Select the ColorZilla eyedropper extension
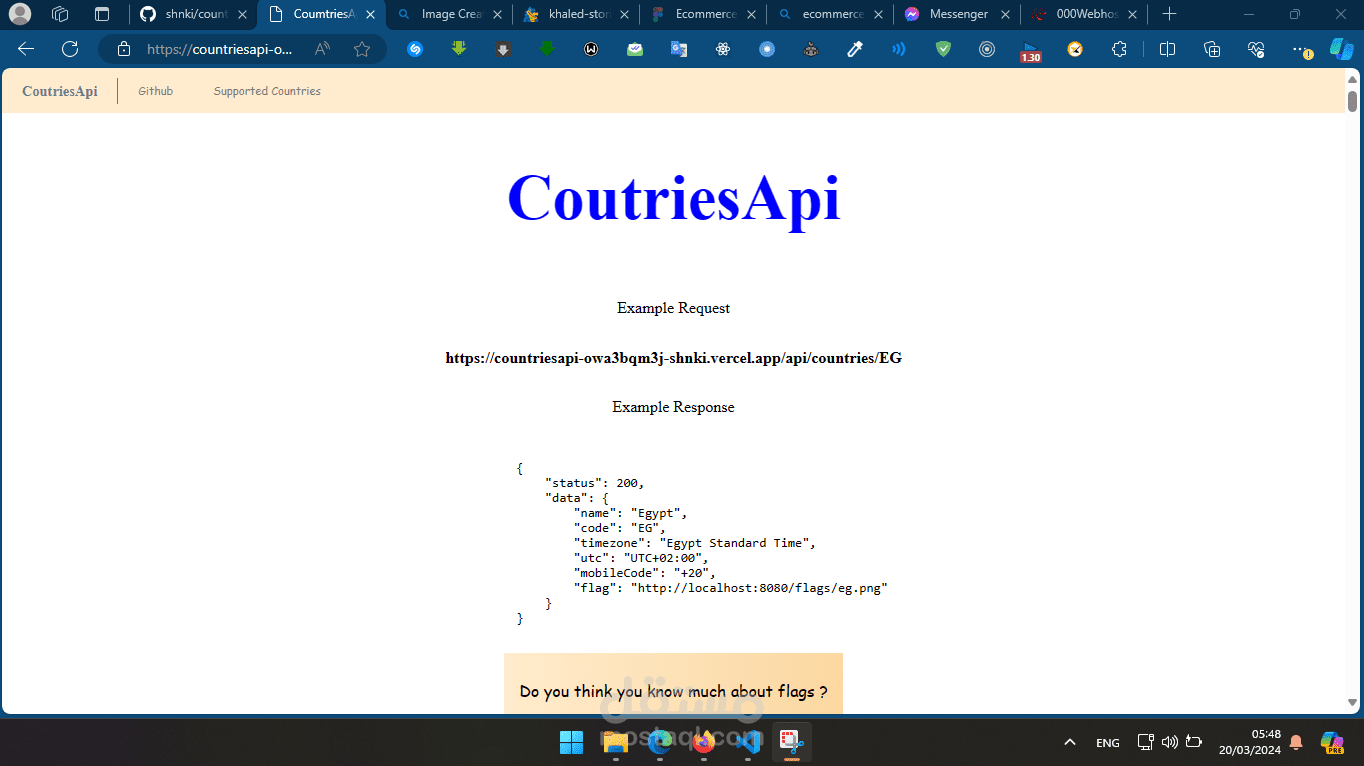 click(x=855, y=48)
